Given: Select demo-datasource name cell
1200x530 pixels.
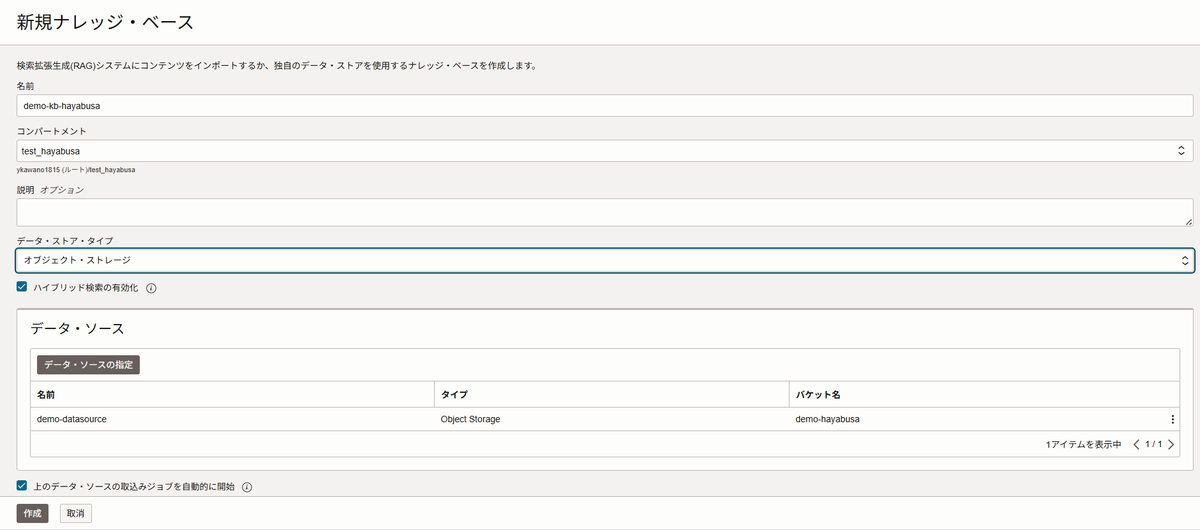Looking at the screenshot, I should coord(233,419).
